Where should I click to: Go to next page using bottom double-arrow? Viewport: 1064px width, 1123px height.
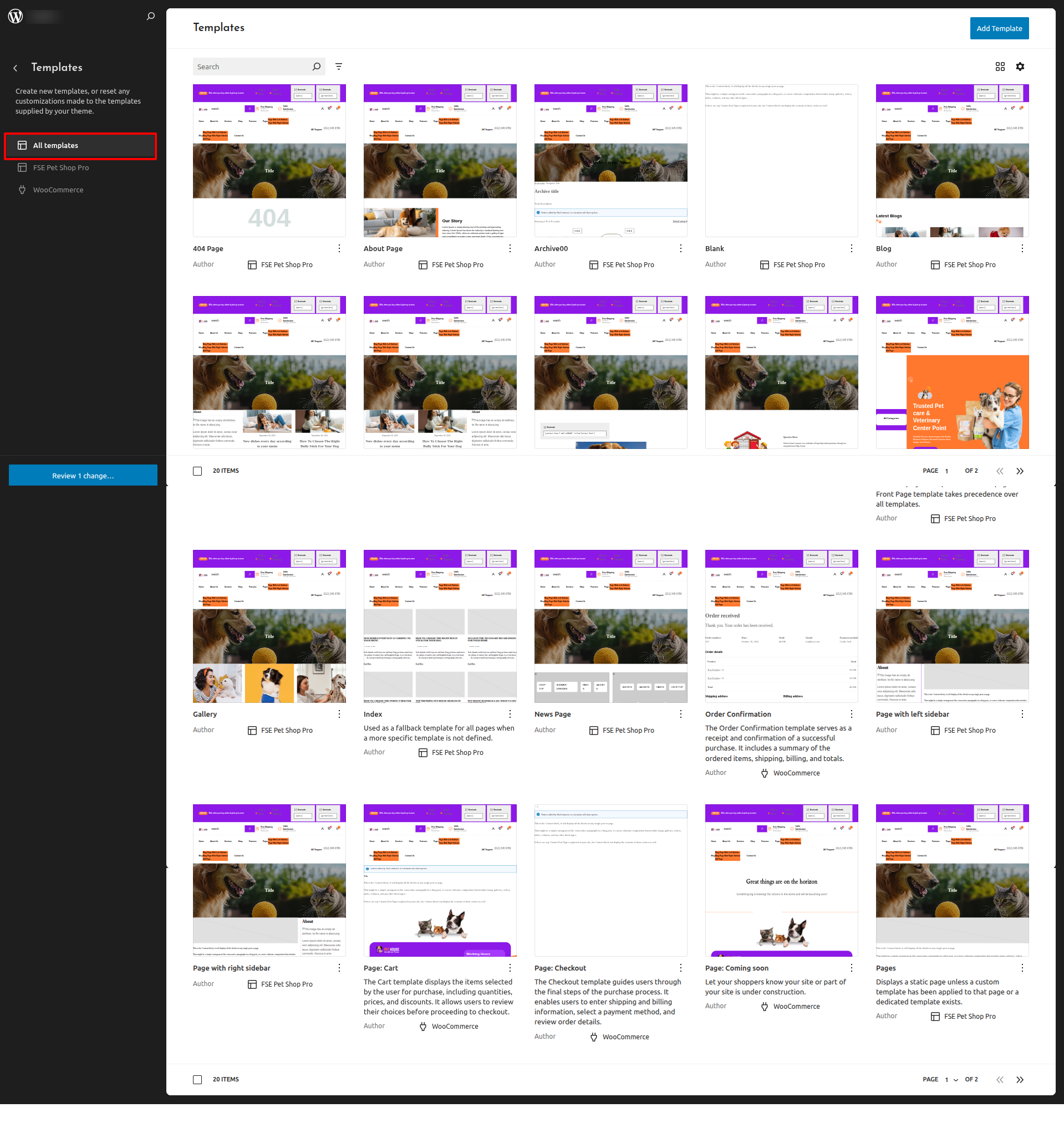(x=1019, y=1079)
